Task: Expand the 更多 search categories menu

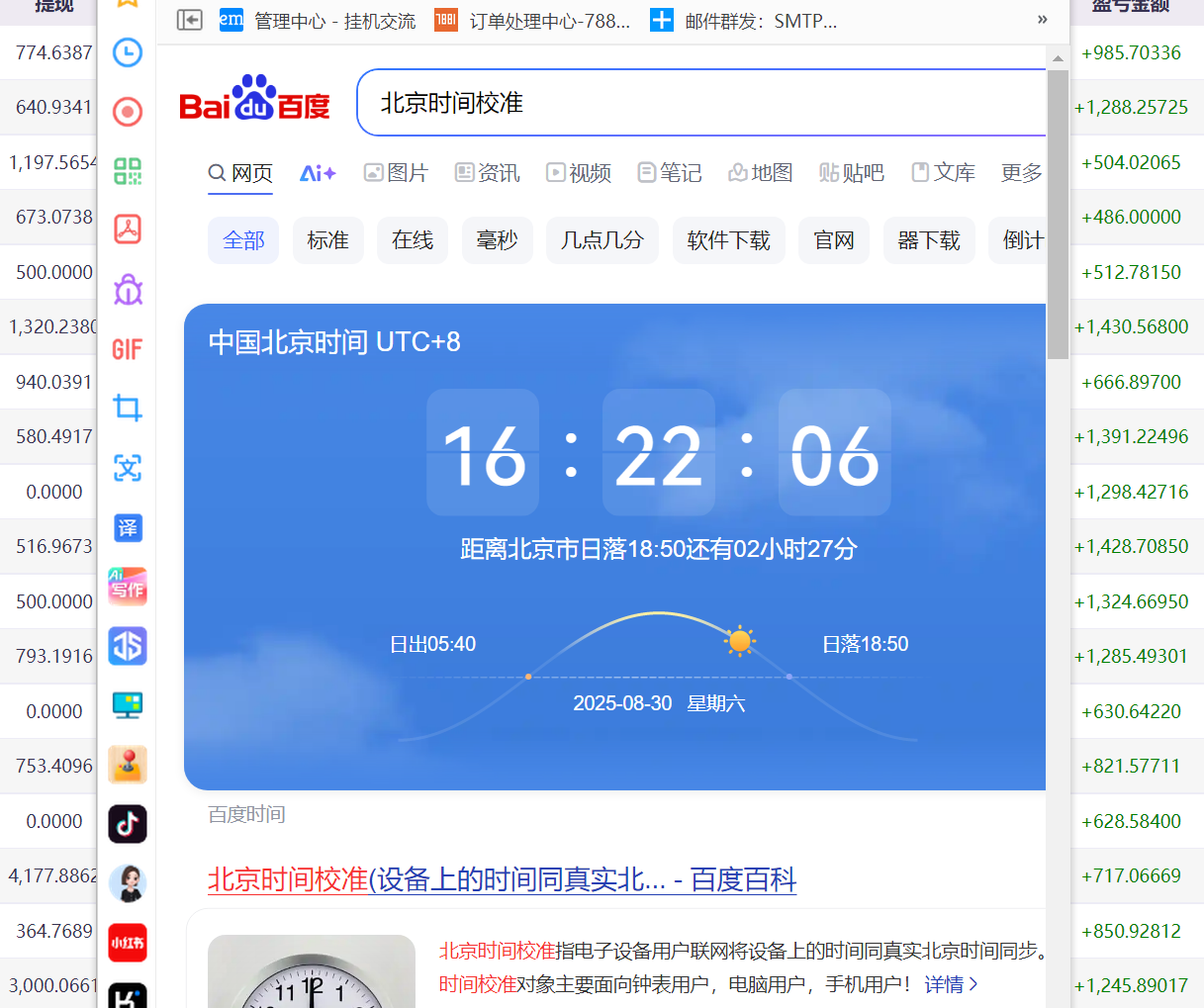Action: point(1021,173)
